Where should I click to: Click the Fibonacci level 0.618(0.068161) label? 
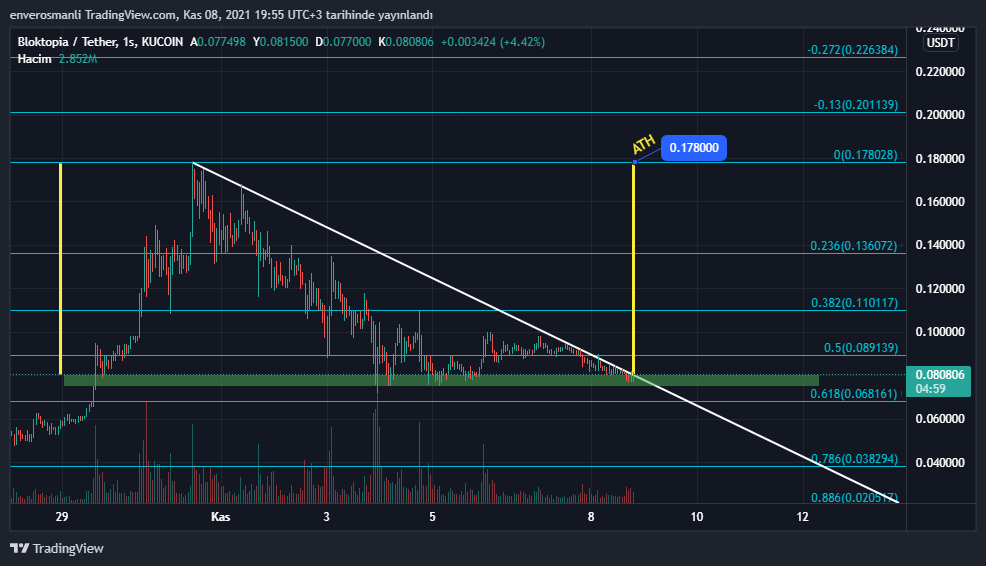854,394
